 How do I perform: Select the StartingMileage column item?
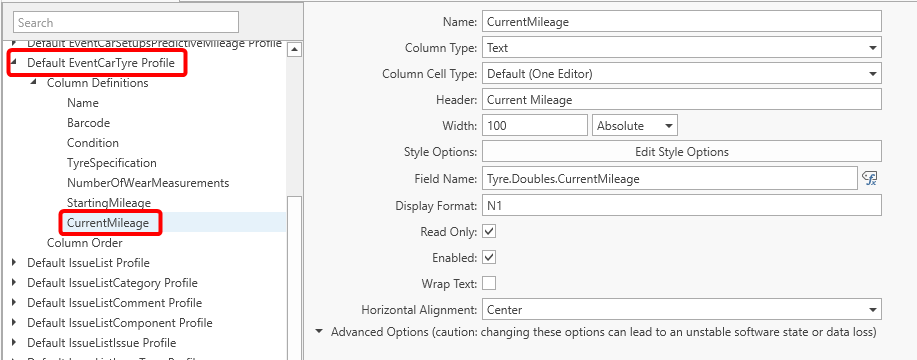(109, 203)
